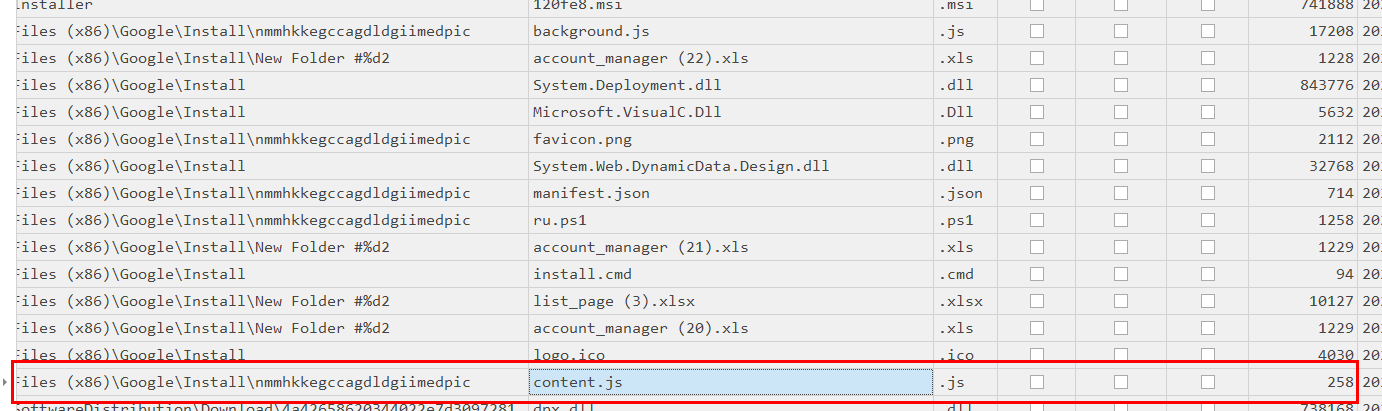Click the folder path cell of the install.cmd row

point(270,274)
